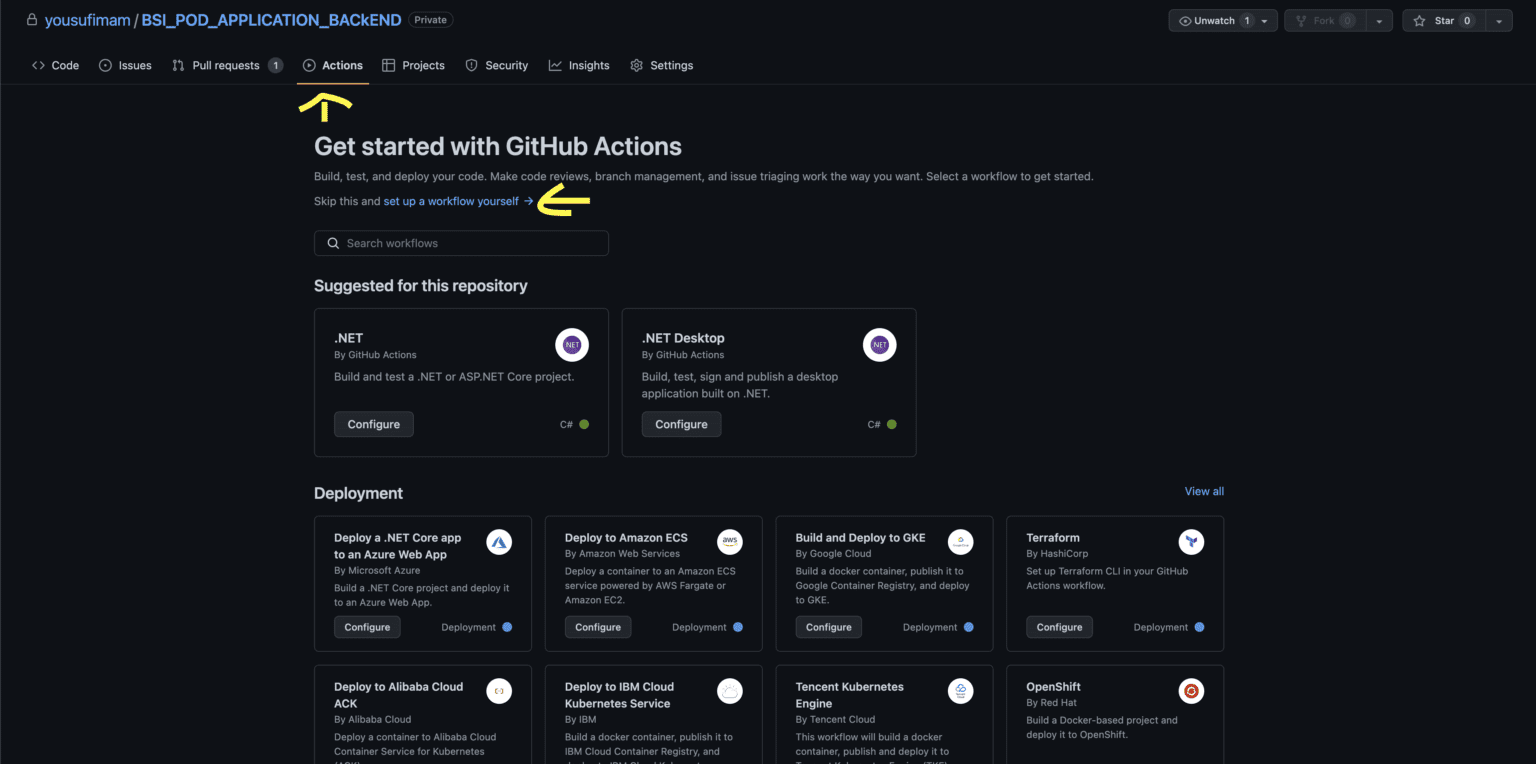The width and height of the screenshot is (1536, 764).
Task: Click View all deployment workflows
Action: click(1203, 491)
